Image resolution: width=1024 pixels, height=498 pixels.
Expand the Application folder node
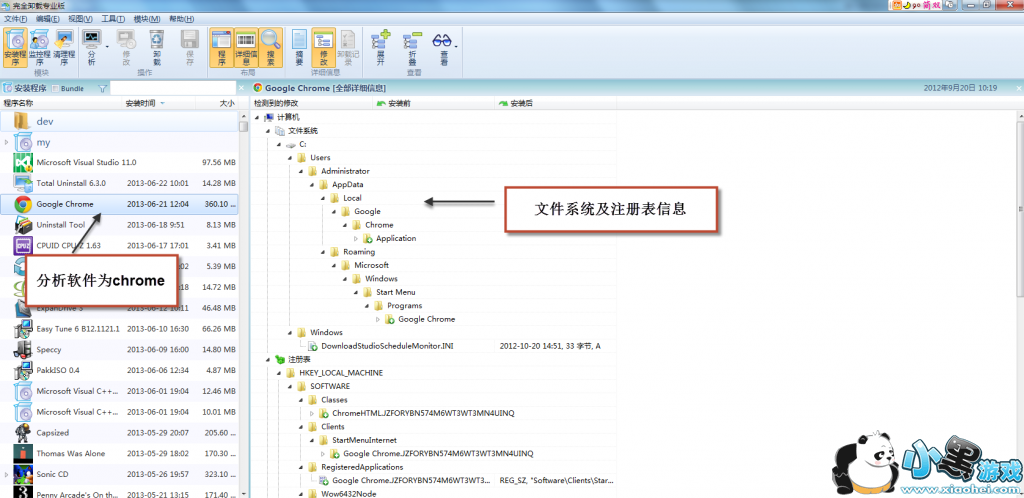point(356,239)
